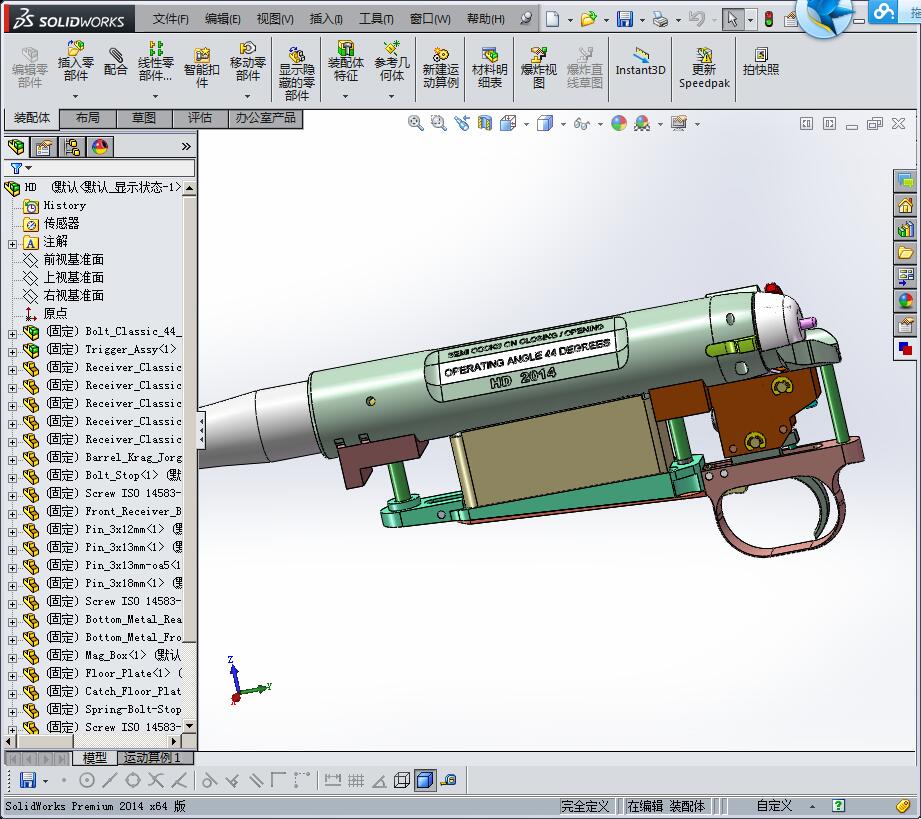Open the 工具(T) menu
The height and width of the screenshot is (819, 921).
[376, 19]
